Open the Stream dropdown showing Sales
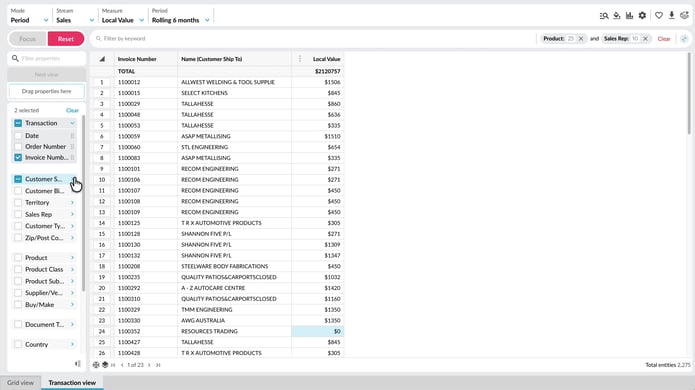695x390 pixels. pyautogui.click(x=75, y=16)
